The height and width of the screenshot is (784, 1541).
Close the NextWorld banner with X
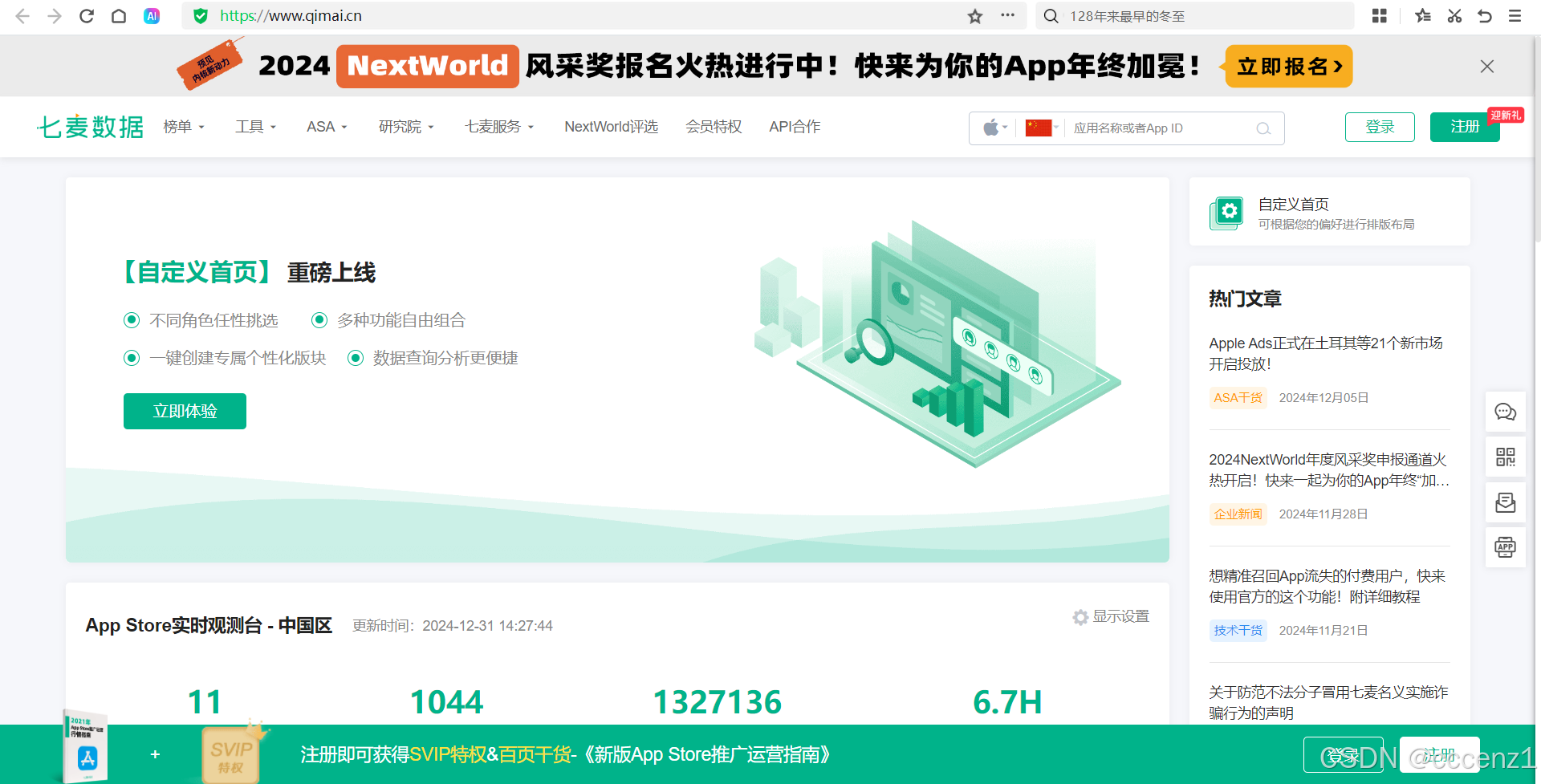(1487, 67)
